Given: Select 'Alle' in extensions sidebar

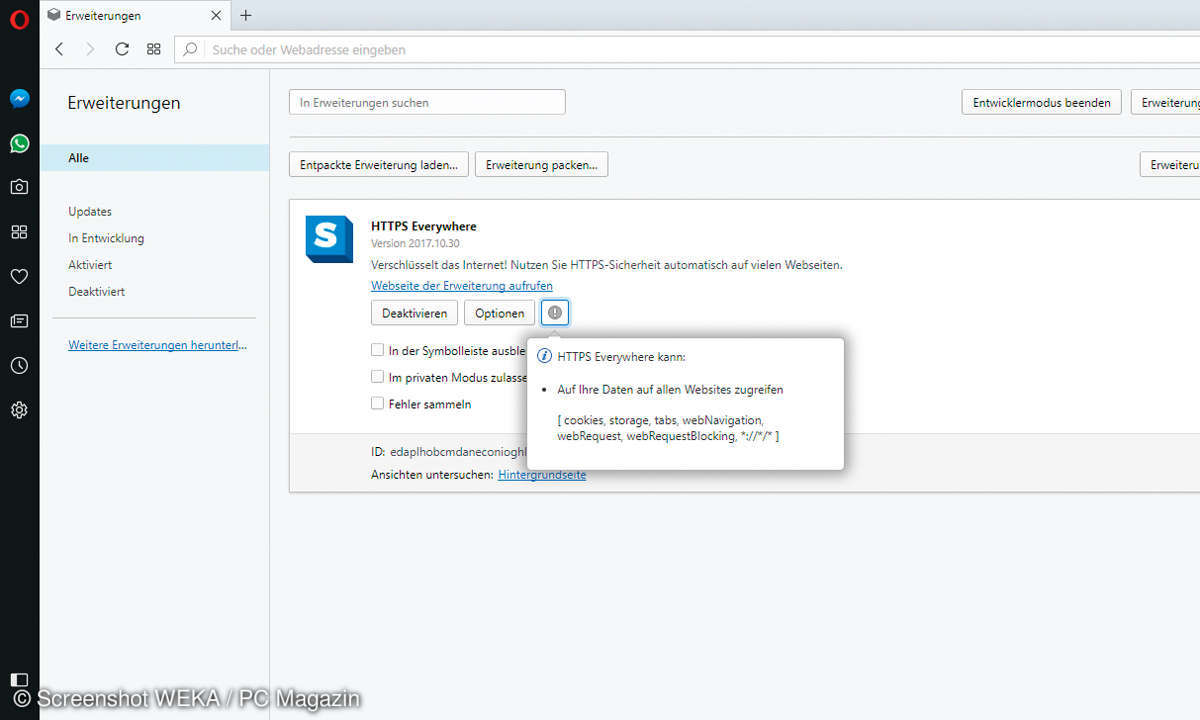Looking at the screenshot, I should pos(154,158).
